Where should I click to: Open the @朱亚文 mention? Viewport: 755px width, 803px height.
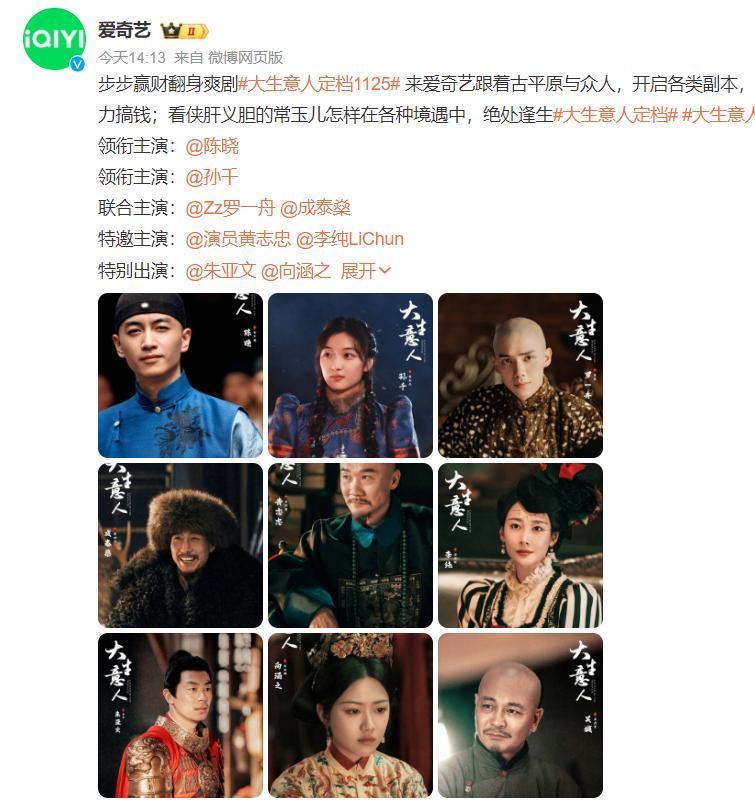click(221, 270)
